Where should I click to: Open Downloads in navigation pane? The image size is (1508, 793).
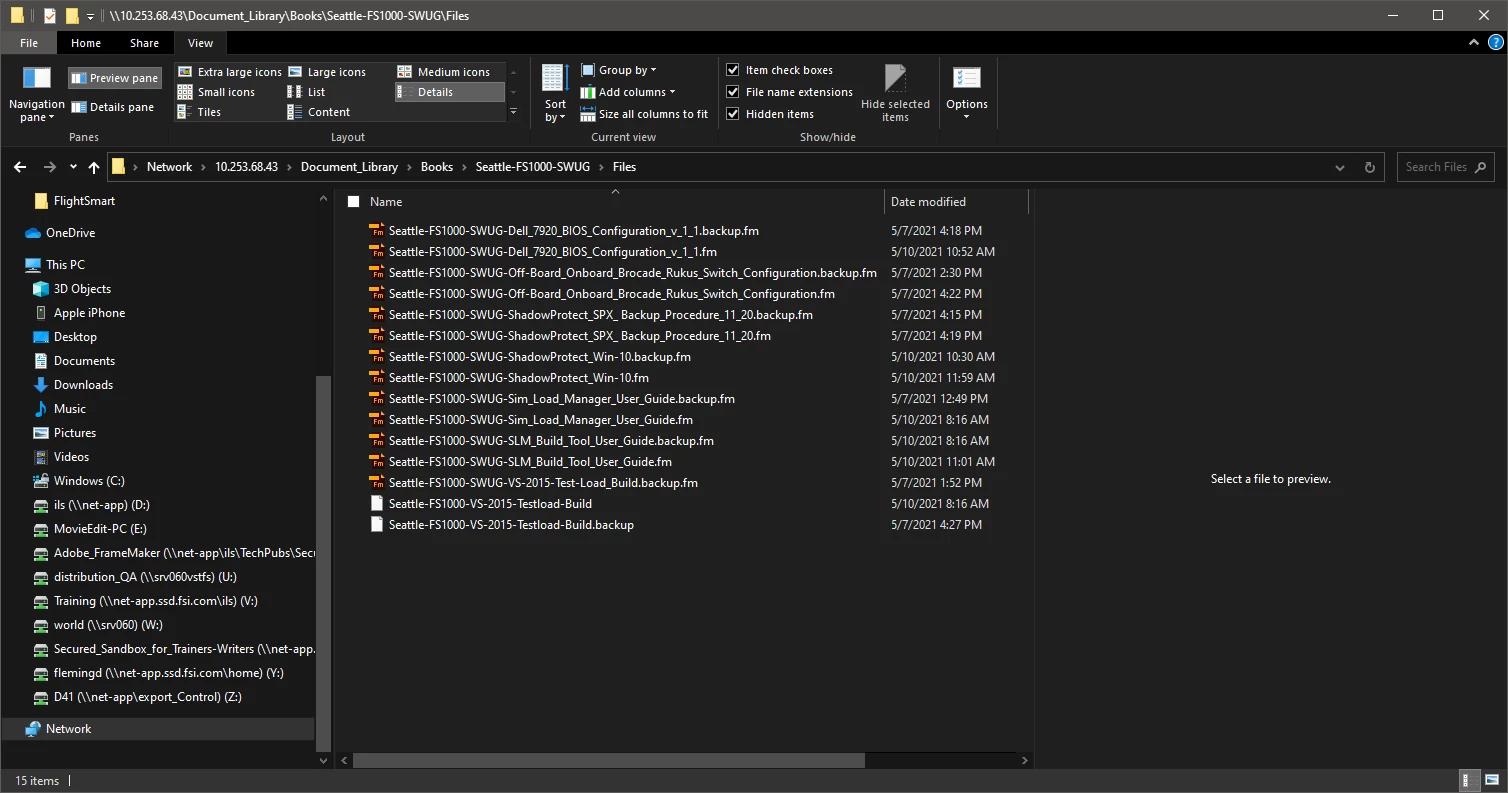click(83, 385)
